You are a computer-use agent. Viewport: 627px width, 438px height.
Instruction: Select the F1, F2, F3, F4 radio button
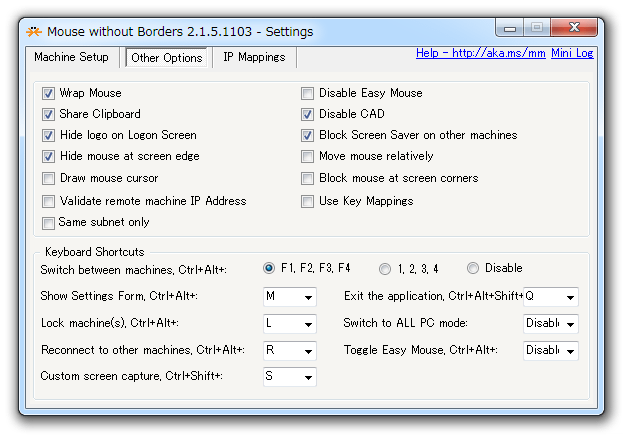[x=269, y=268]
